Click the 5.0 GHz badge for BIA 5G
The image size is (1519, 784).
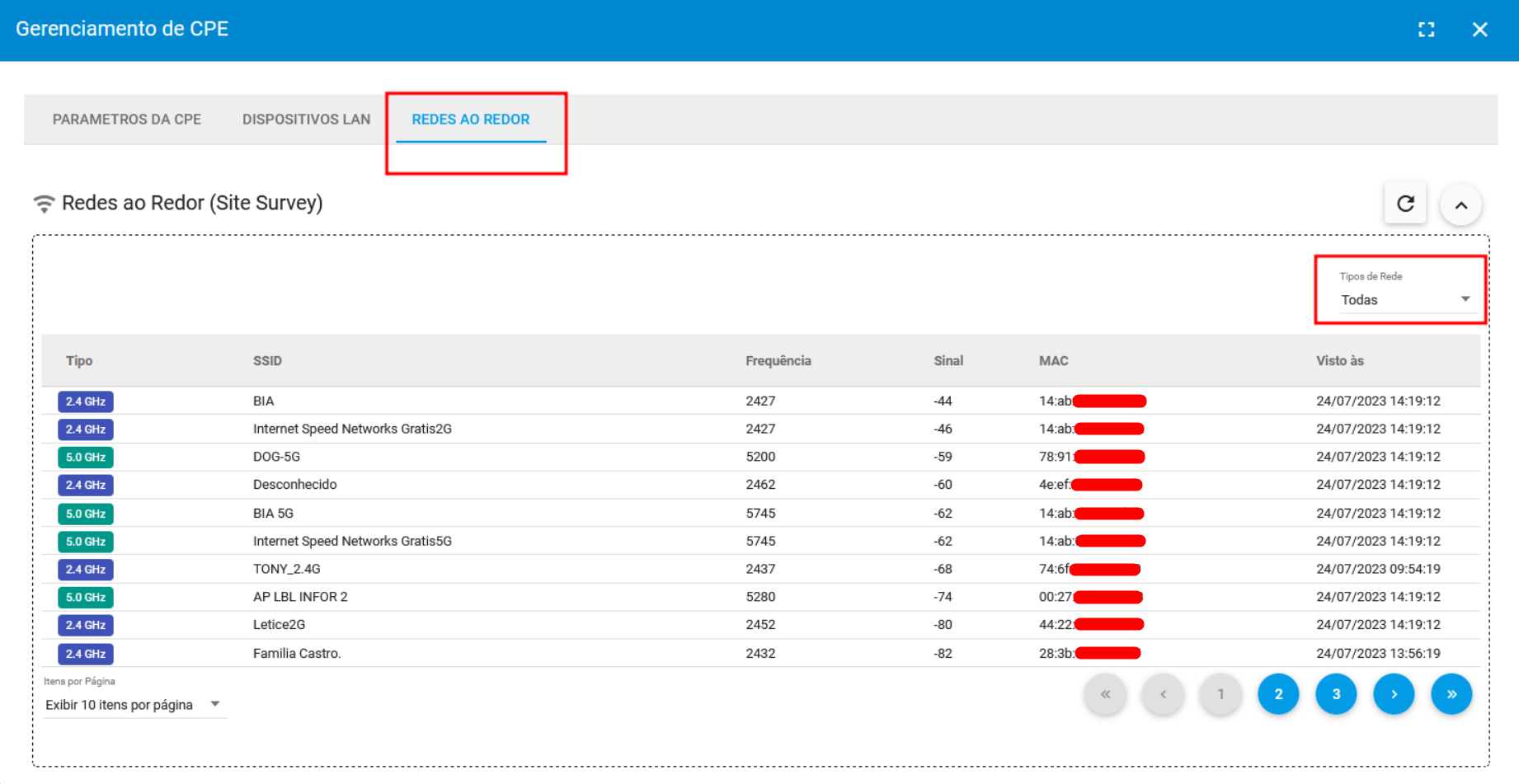click(86, 514)
